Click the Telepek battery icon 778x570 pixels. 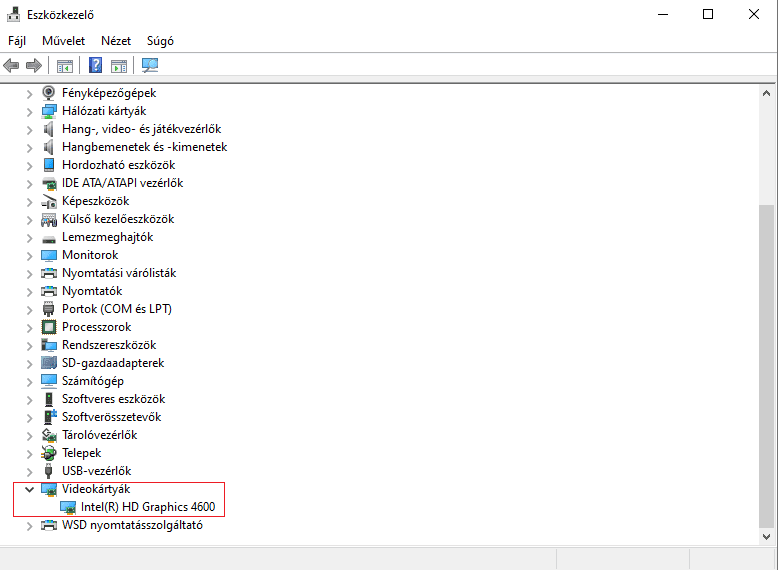click(x=49, y=453)
